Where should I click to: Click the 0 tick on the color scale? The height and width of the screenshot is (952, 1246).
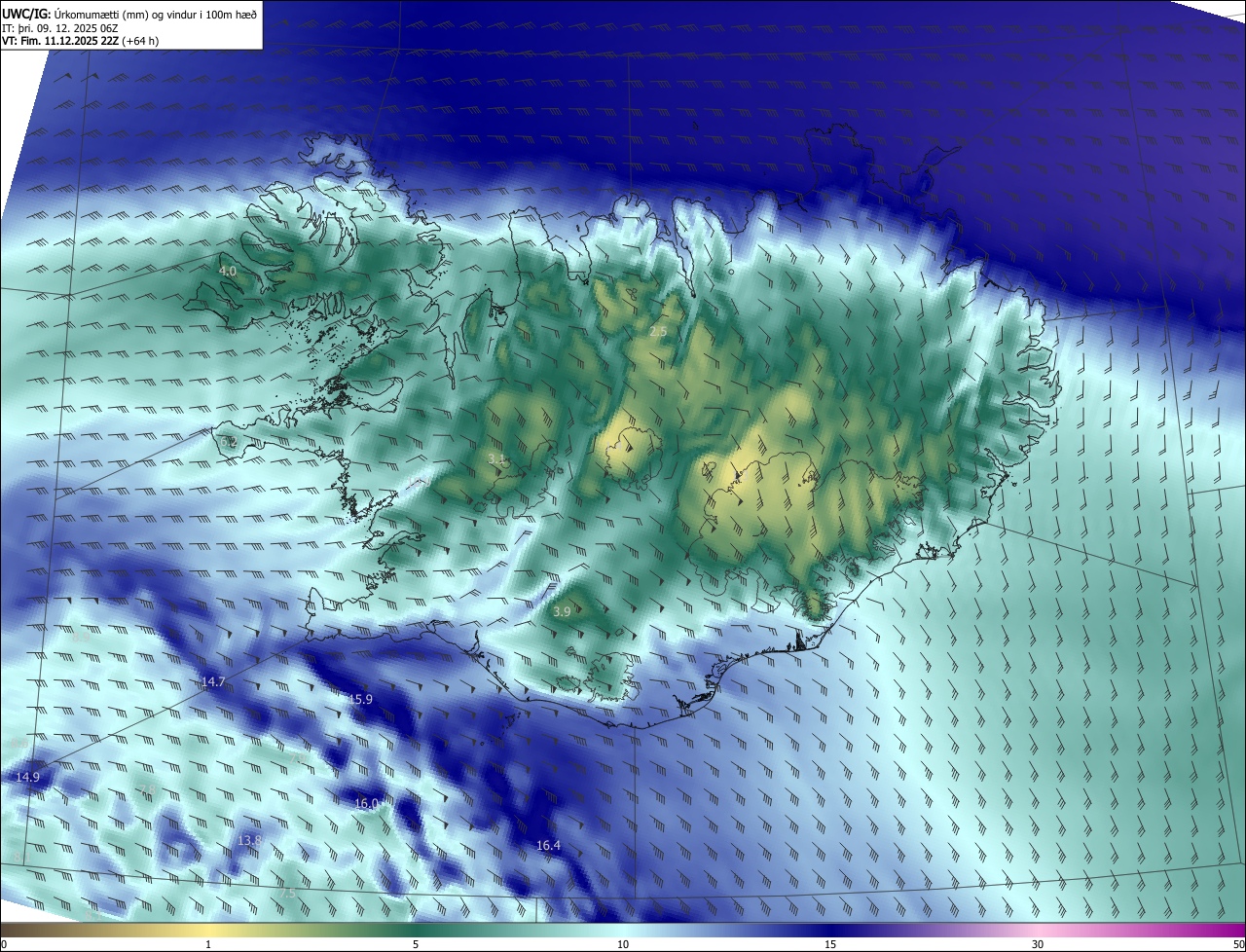tap(5, 944)
